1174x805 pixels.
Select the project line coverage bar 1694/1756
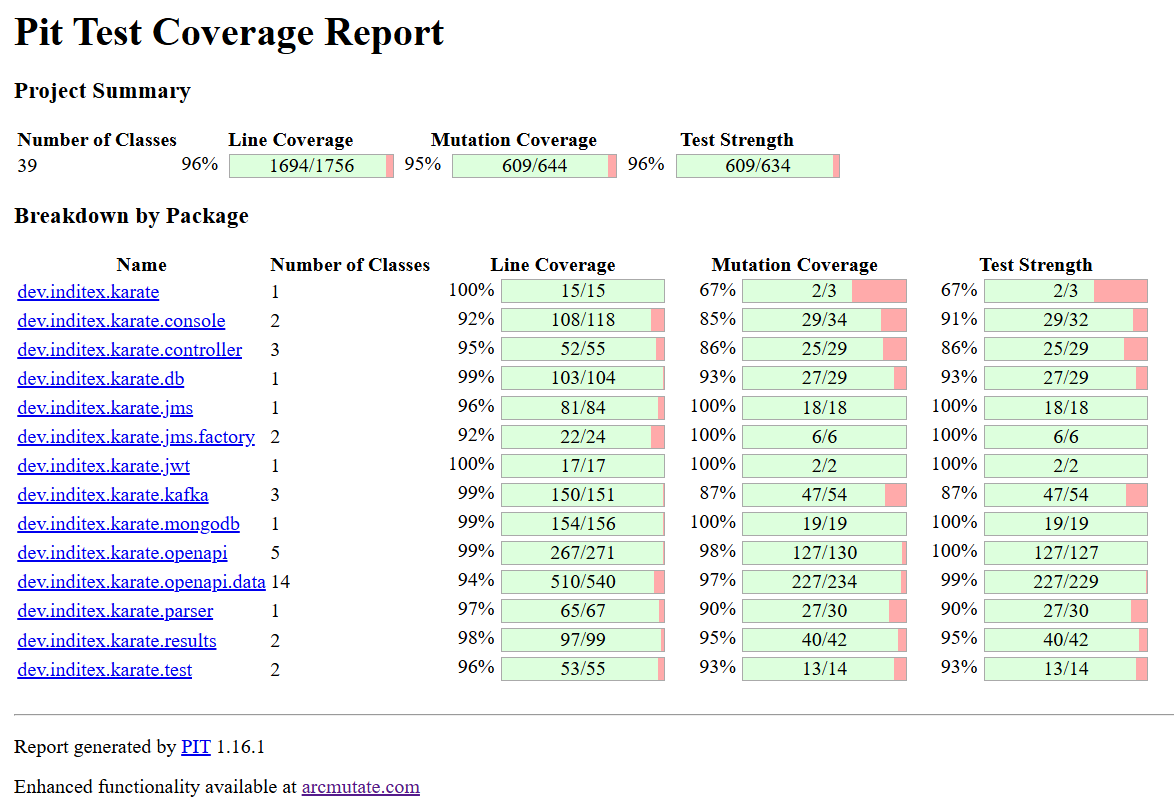(x=311, y=166)
